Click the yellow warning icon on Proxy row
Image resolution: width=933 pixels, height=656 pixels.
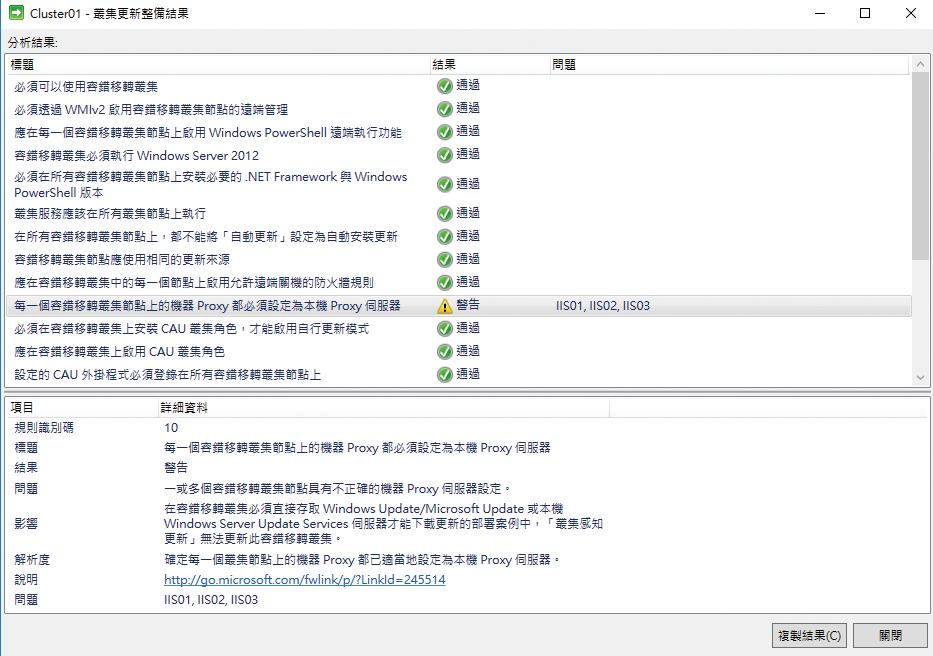(x=444, y=306)
